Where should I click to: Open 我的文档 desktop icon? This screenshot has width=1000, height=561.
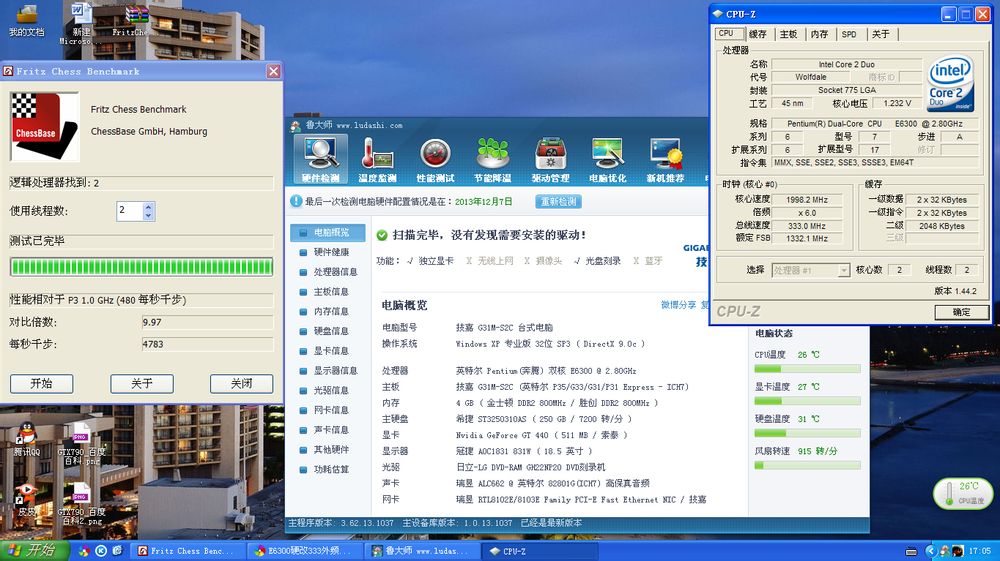(27, 20)
